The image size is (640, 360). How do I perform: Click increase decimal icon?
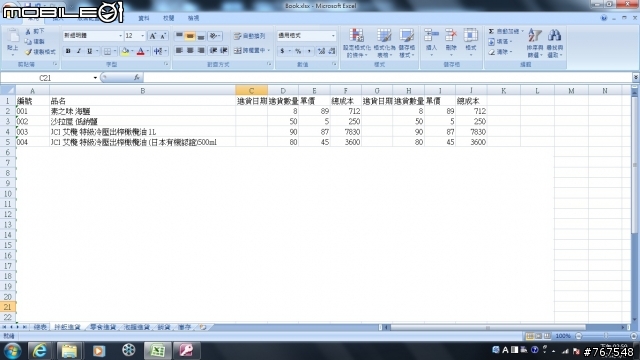[321, 51]
